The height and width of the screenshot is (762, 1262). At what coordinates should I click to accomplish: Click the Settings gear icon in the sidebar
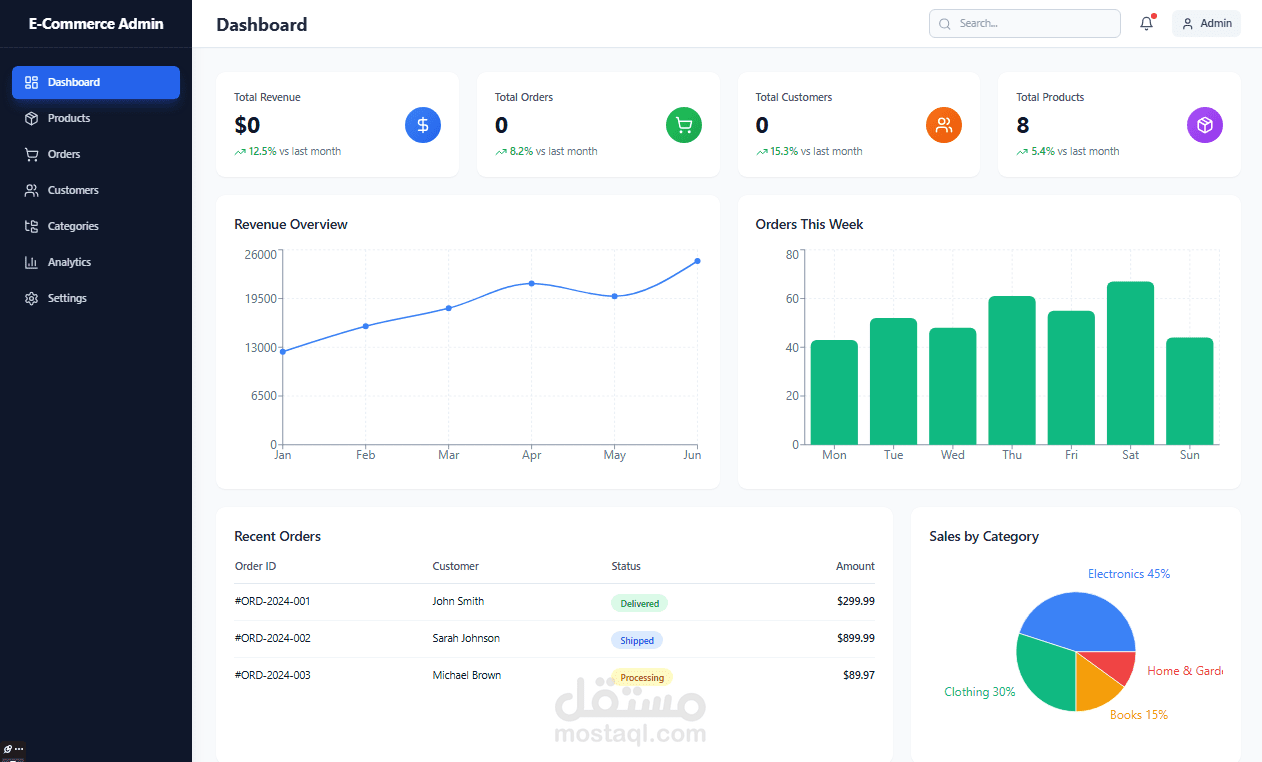(x=31, y=298)
